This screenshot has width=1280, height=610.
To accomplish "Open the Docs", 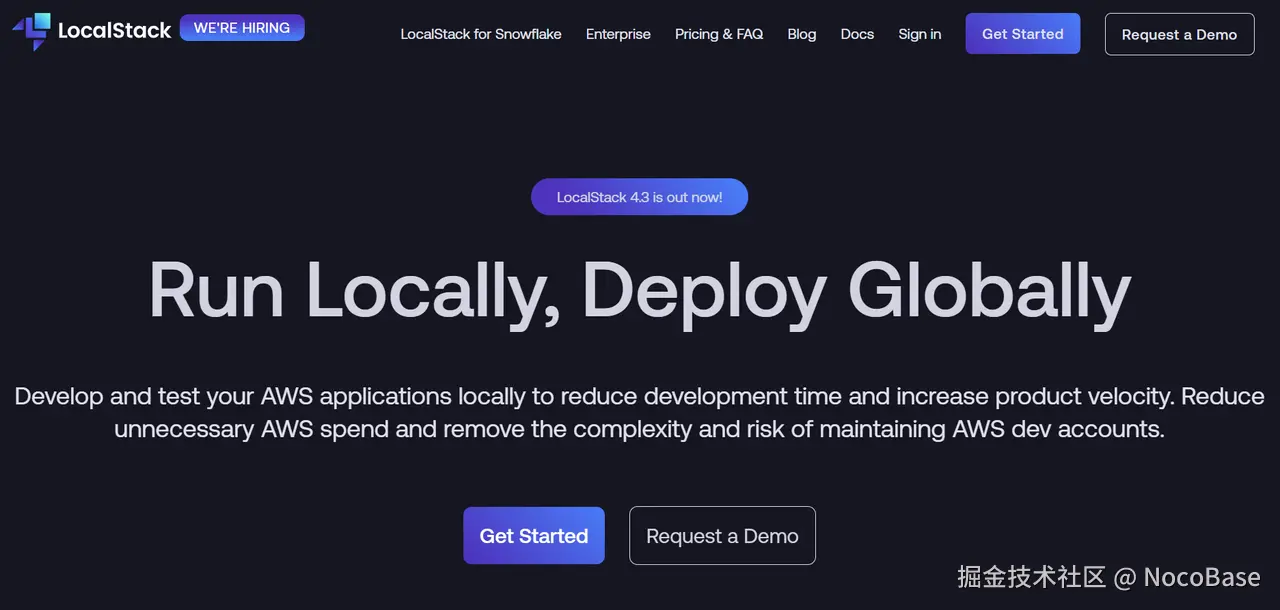I will tap(856, 34).
